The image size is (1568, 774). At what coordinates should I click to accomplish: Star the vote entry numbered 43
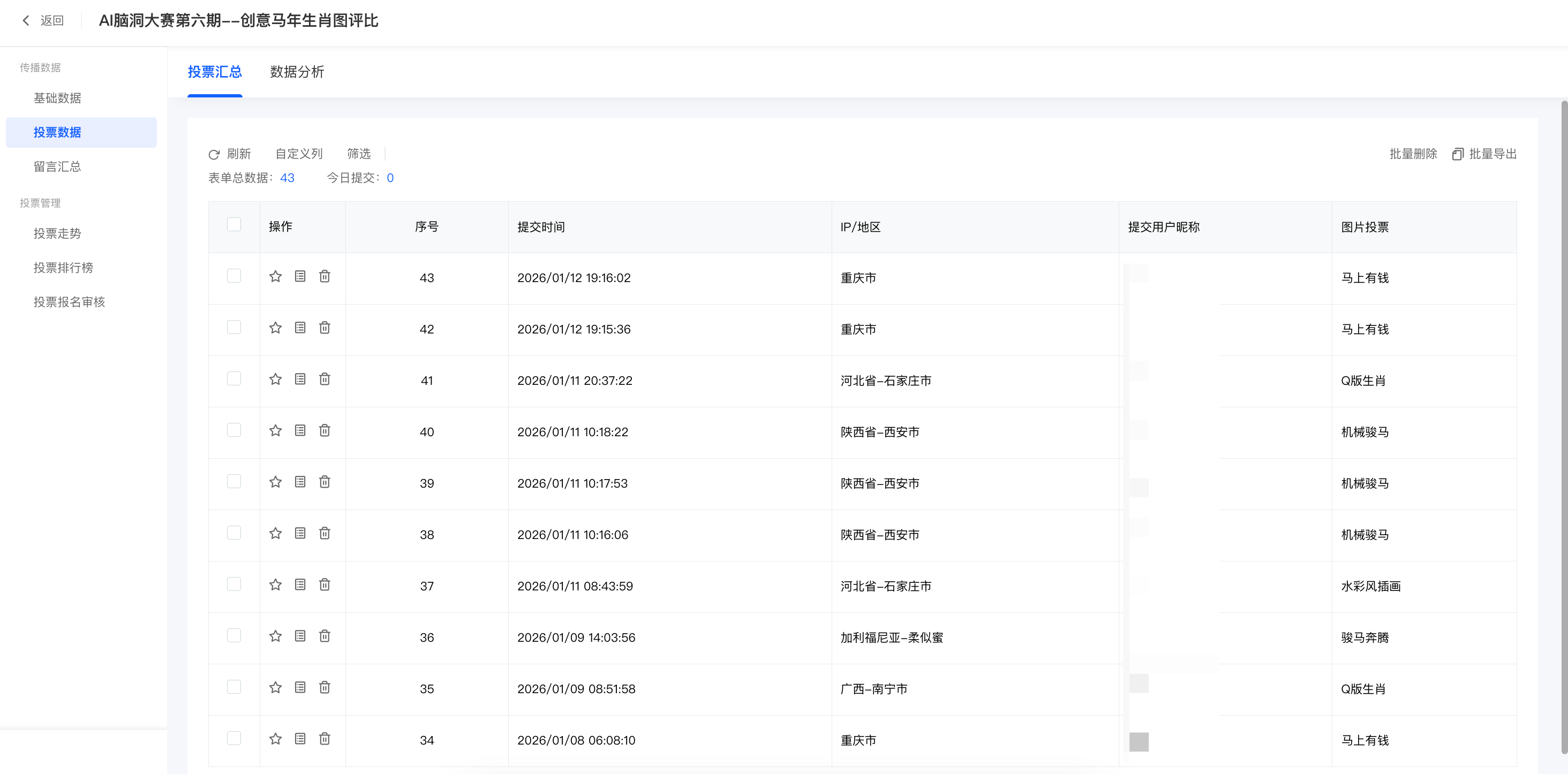[x=275, y=276]
